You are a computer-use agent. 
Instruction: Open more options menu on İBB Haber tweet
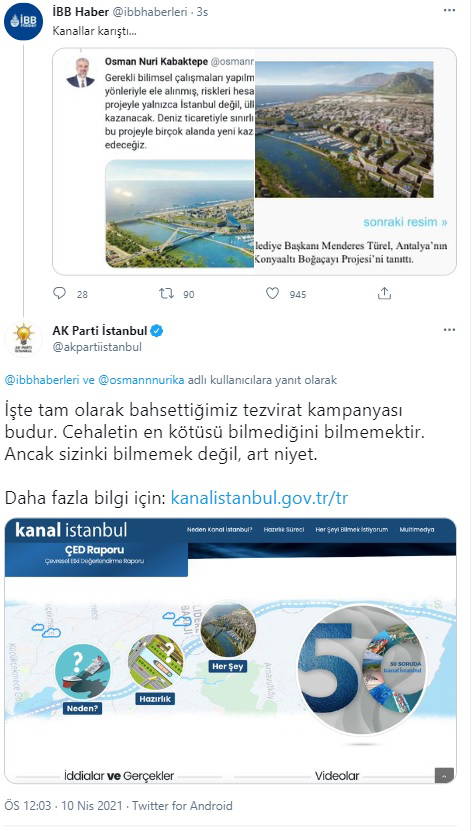pyautogui.click(x=449, y=11)
